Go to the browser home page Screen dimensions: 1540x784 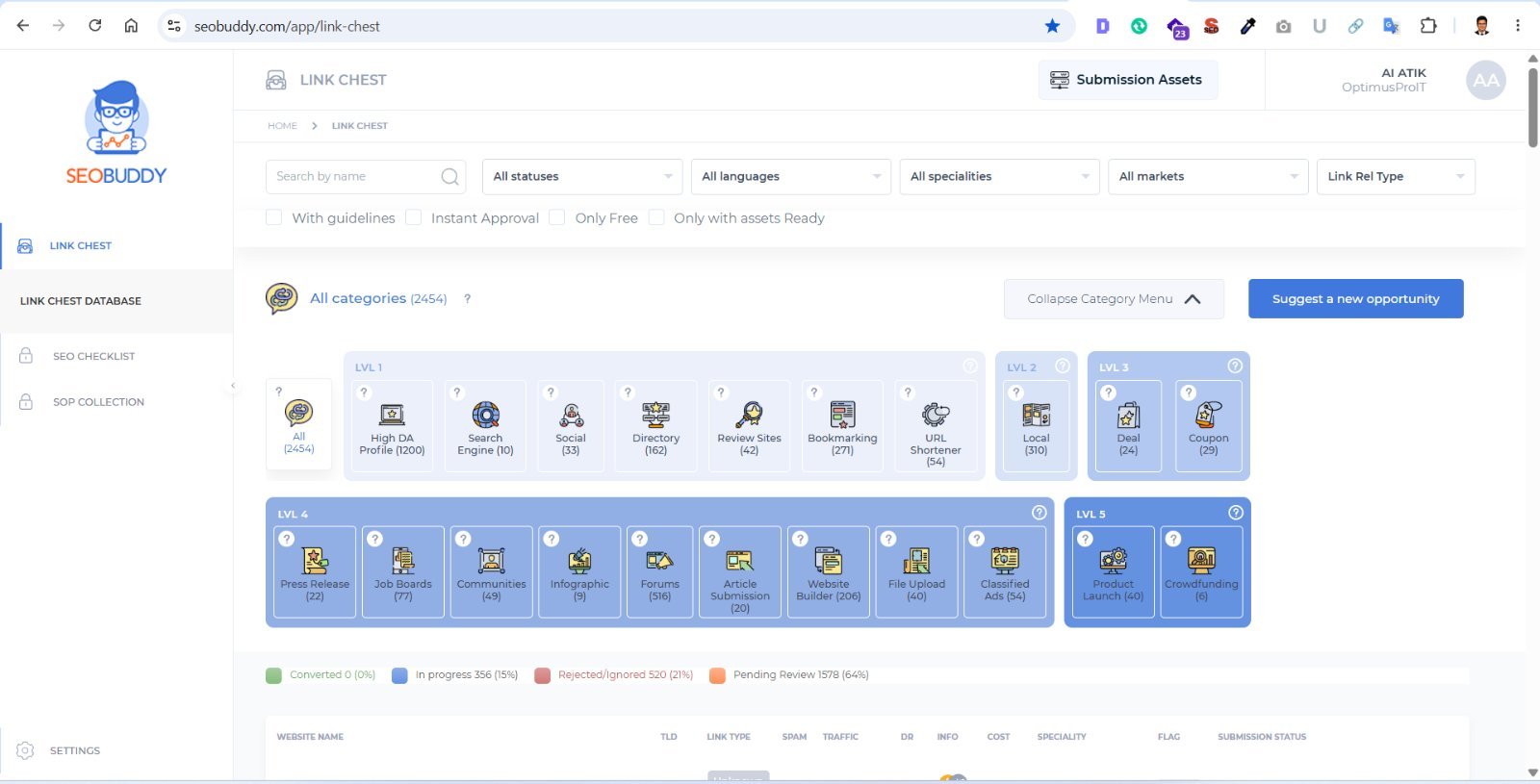click(131, 26)
